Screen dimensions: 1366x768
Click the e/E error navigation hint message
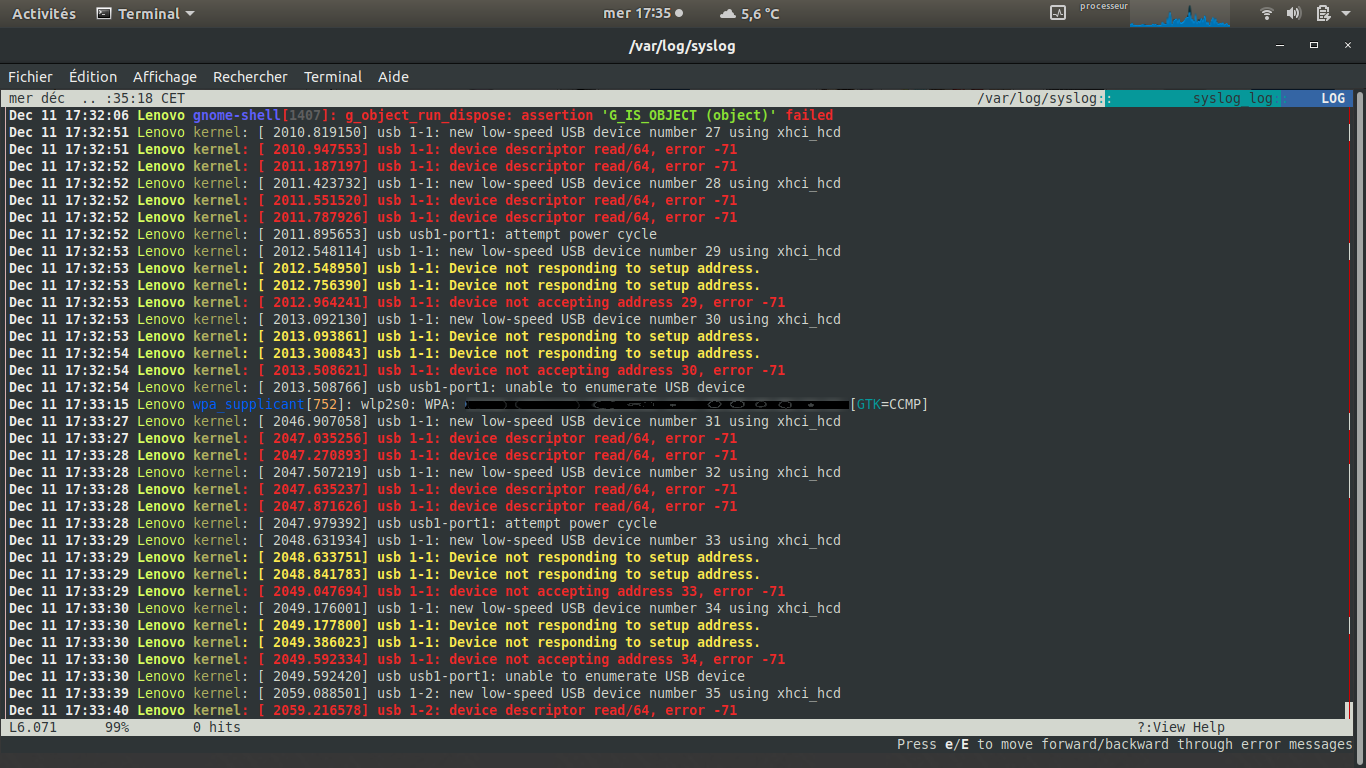[x=1125, y=744]
